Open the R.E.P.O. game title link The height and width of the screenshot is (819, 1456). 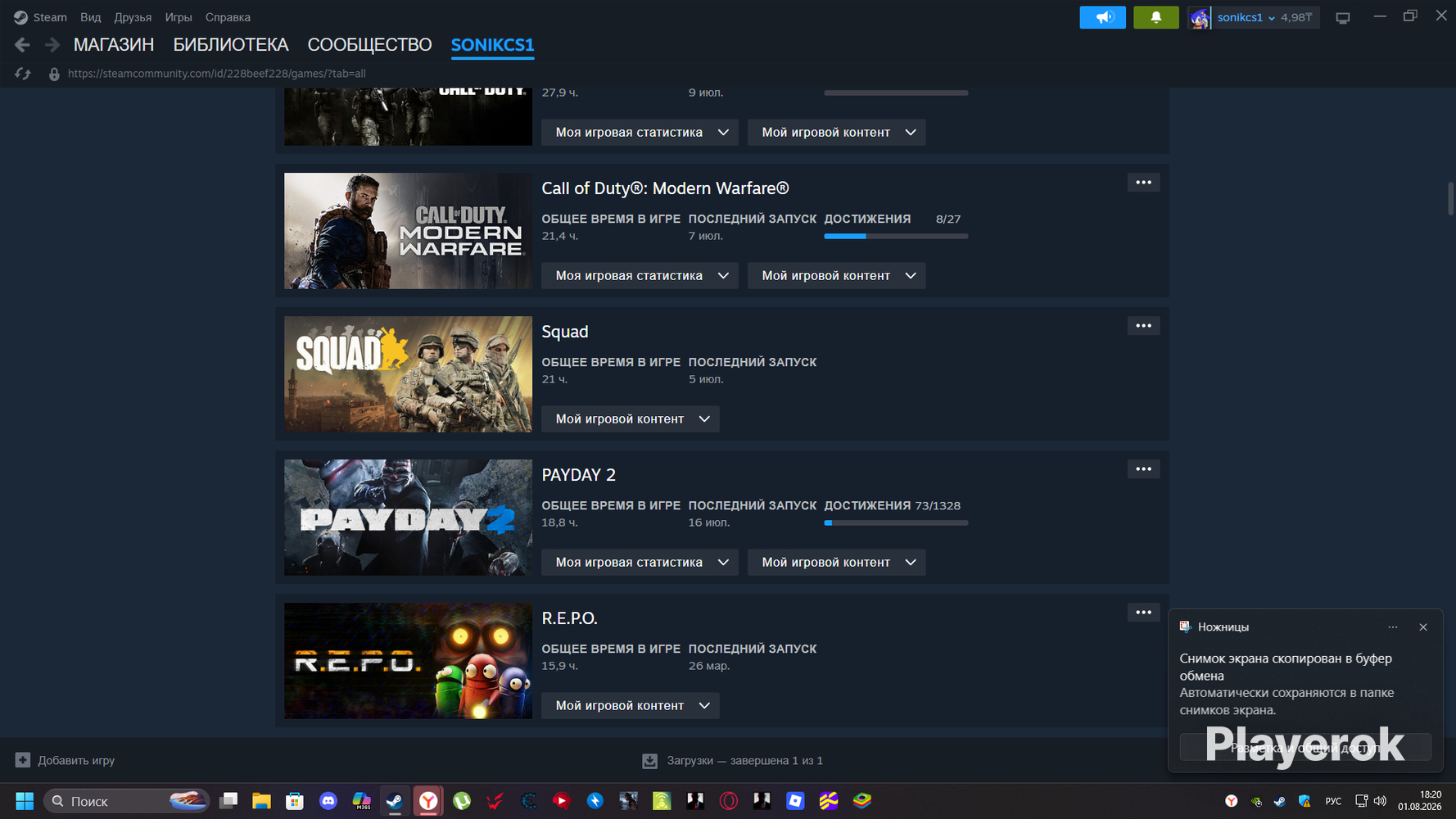coord(569,618)
